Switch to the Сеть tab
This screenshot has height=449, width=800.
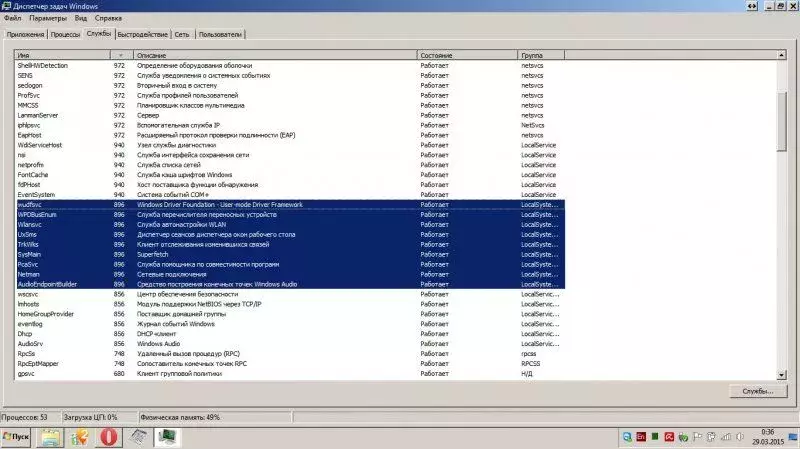point(182,35)
